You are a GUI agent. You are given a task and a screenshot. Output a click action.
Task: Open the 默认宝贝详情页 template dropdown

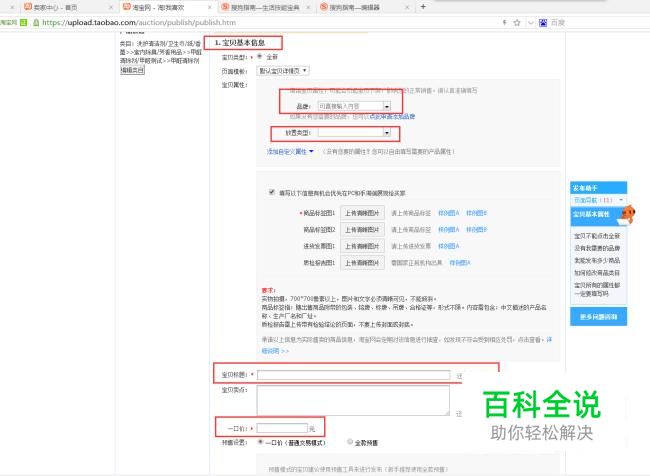click(x=283, y=71)
